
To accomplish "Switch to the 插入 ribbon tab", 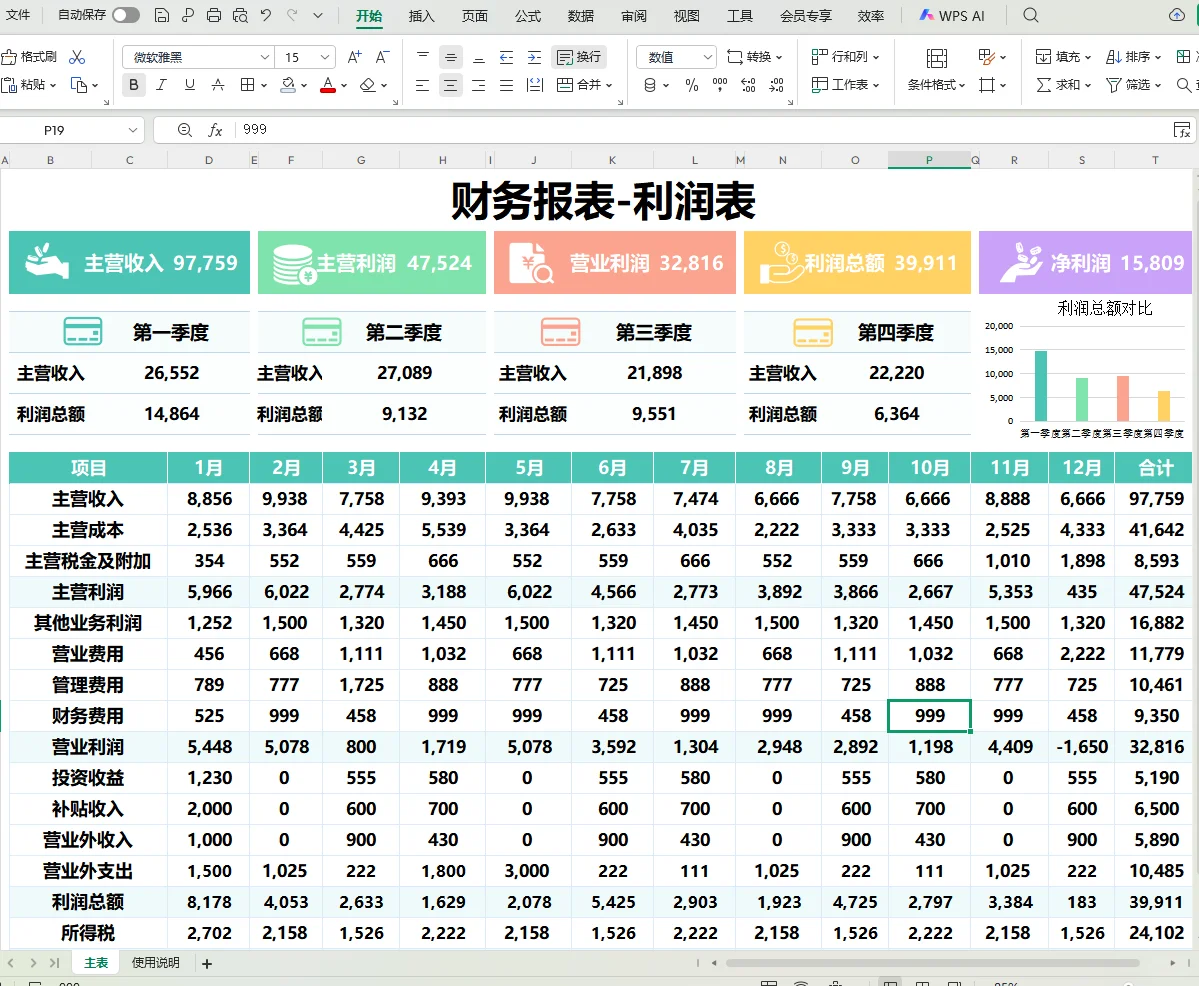I will (x=421, y=15).
